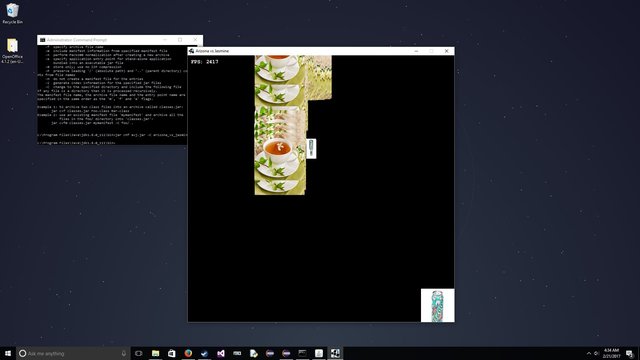Open Visual Studio from the taskbar
Screen dimensions: 640x360
coord(221,353)
